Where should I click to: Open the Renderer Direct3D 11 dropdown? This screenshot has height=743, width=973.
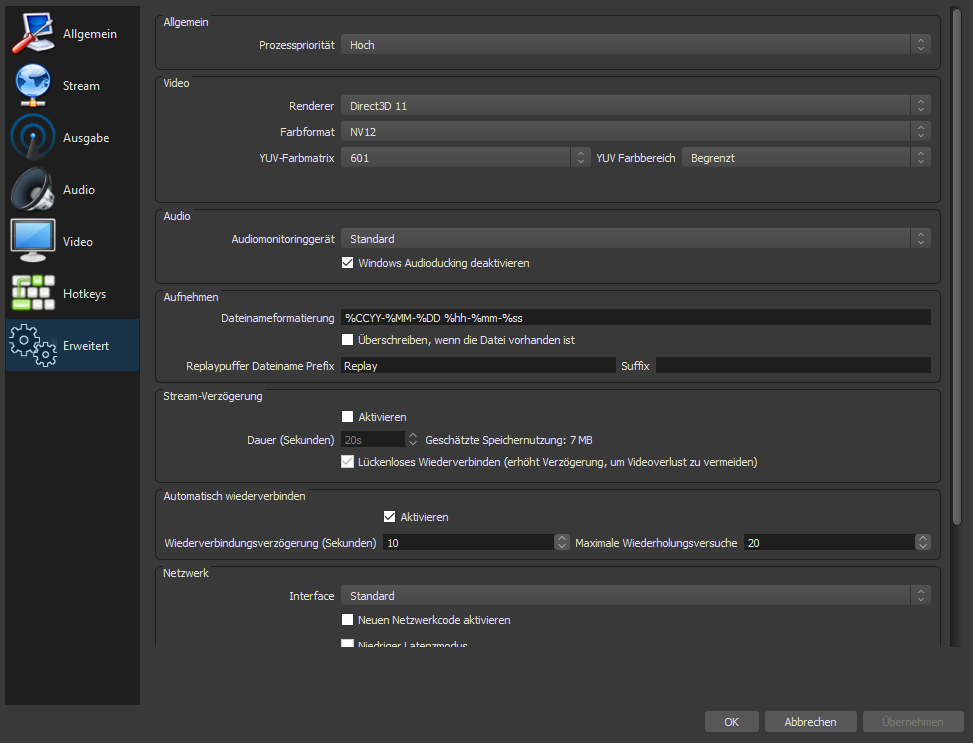coord(635,105)
